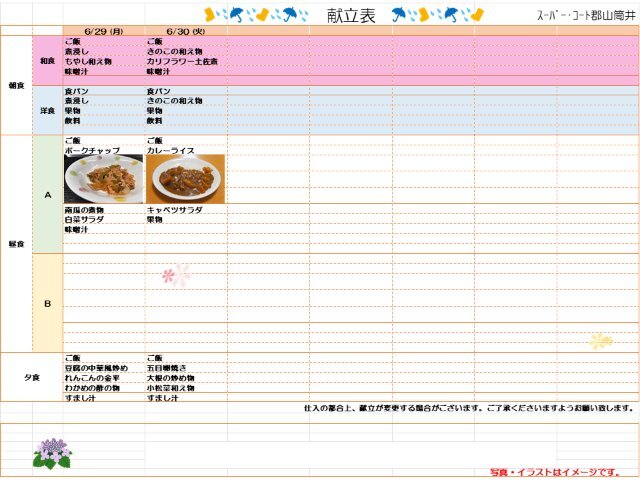Image resolution: width=640 pixels, height=480 pixels.
Task: Click きのこの和え物 in the 洋食 row
Action: [x=175, y=101]
